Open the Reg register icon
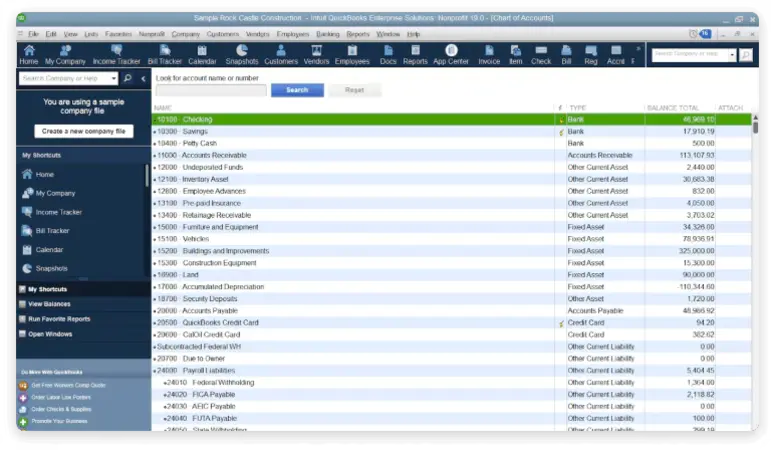This screenshot has height=451, width=775. (591, 54)
